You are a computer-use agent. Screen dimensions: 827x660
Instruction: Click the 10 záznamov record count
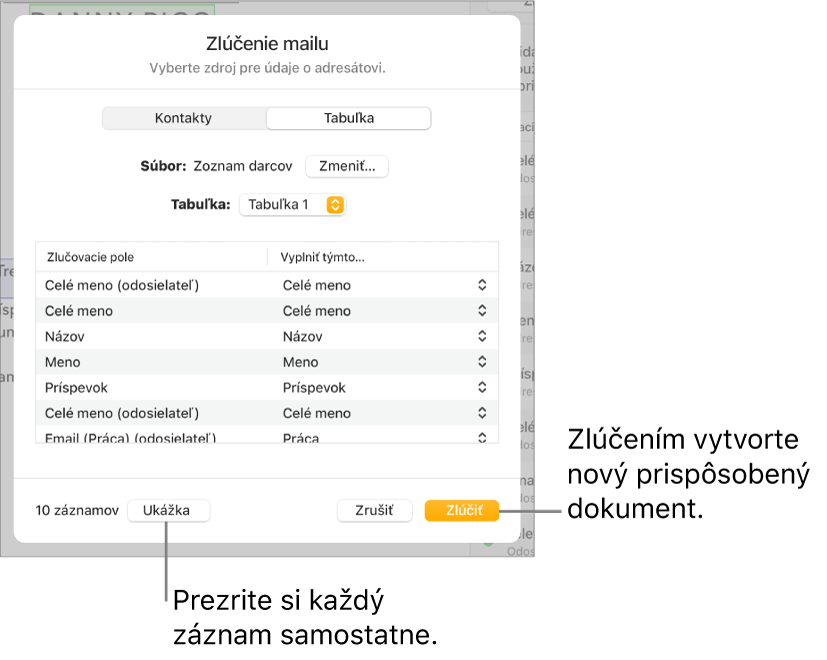tap(77, 511)
